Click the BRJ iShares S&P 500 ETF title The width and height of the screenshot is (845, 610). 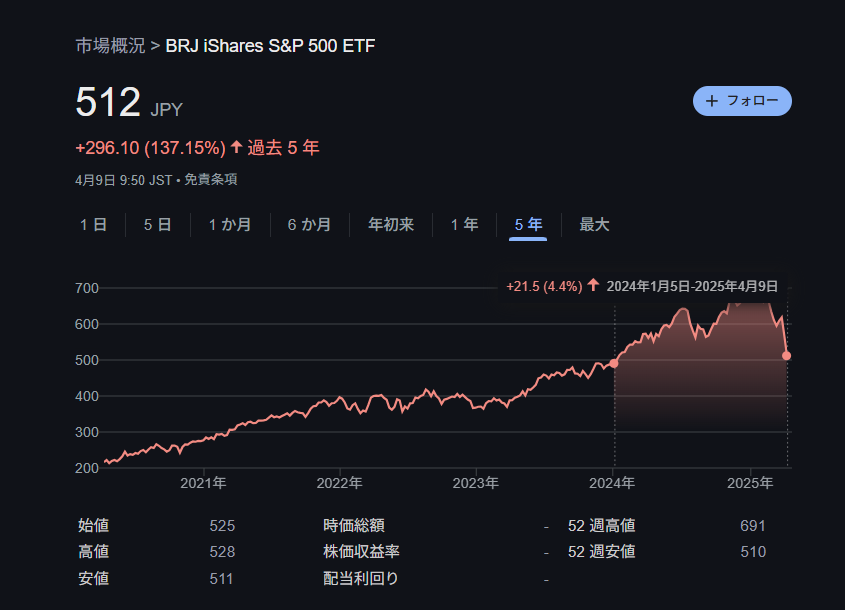pyautogui.click(x=270, y=46)
